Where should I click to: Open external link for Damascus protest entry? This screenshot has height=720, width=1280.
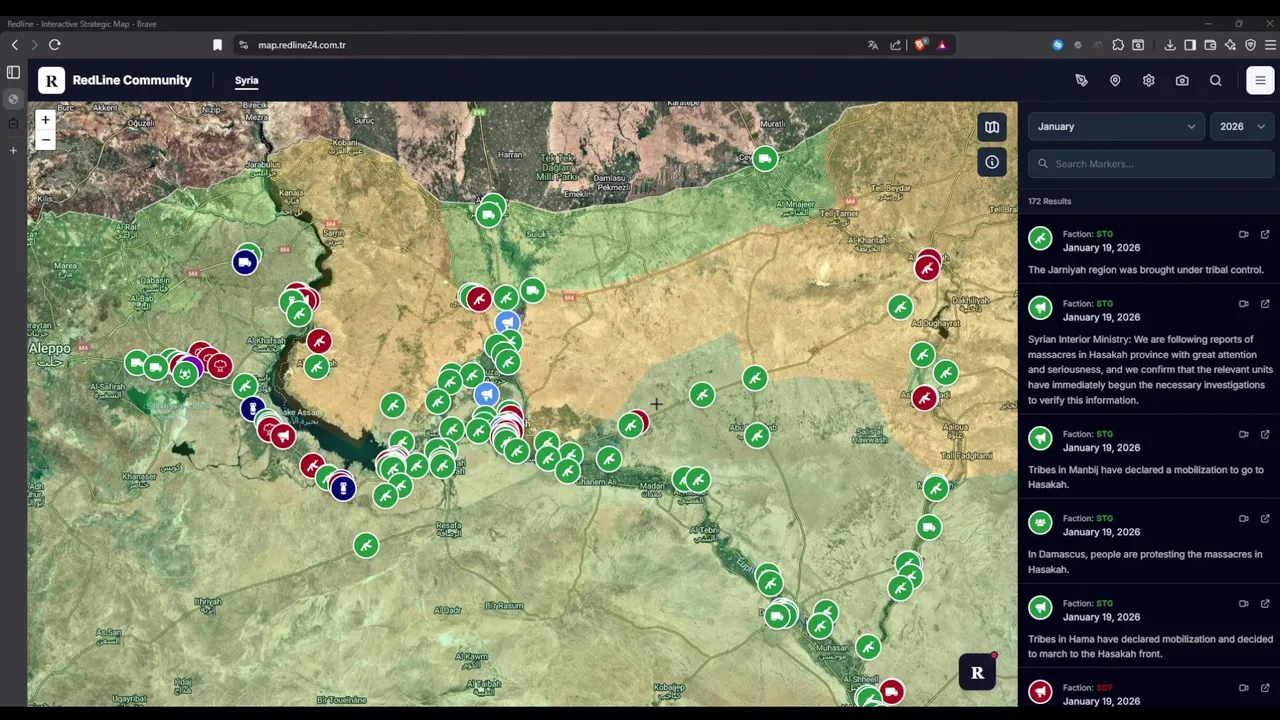[1265, 519]
